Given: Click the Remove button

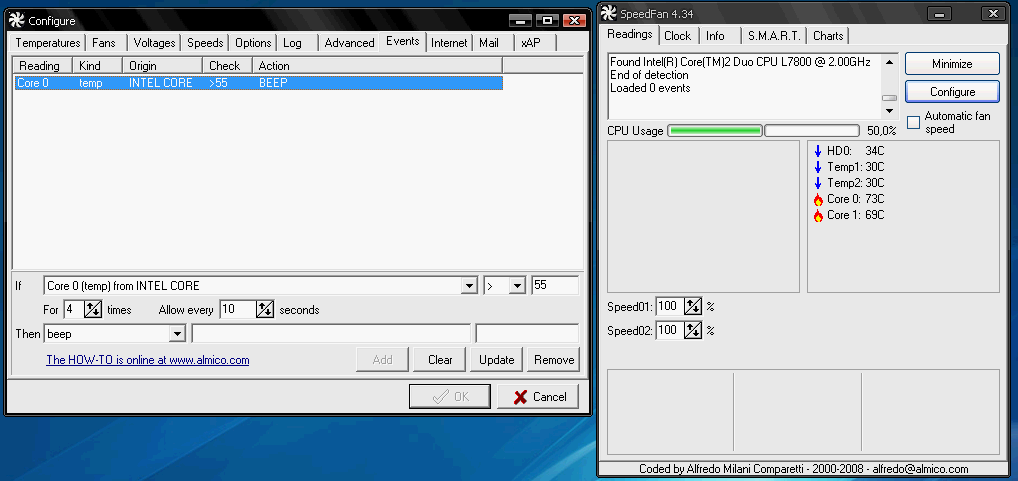Looking at the screenshot, I should (x=554, y=360).
